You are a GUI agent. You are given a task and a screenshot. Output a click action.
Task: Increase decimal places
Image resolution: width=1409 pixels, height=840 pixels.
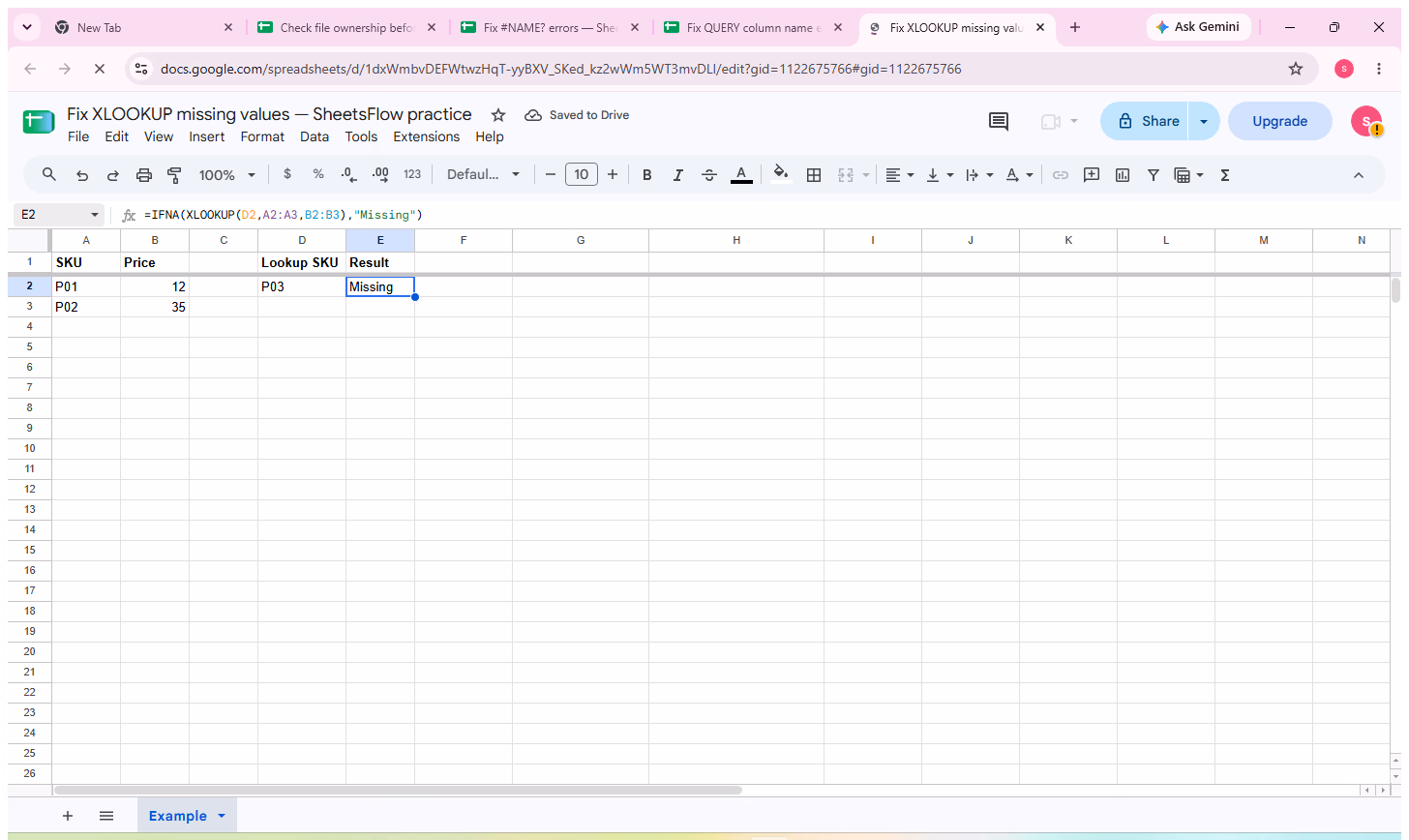click(x=380, y=174)
